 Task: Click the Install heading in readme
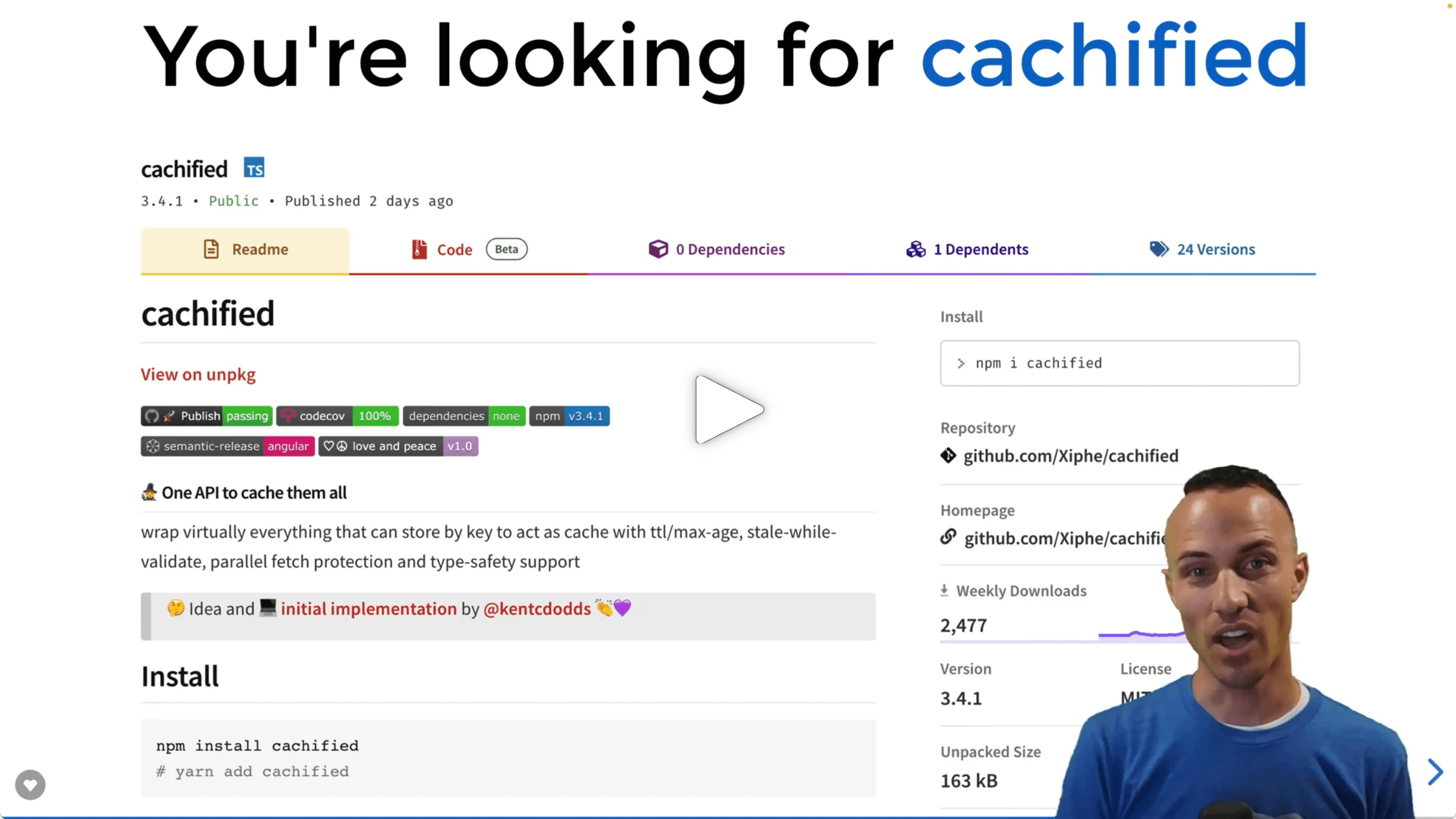pyautogui.click(x=180, y=677)
